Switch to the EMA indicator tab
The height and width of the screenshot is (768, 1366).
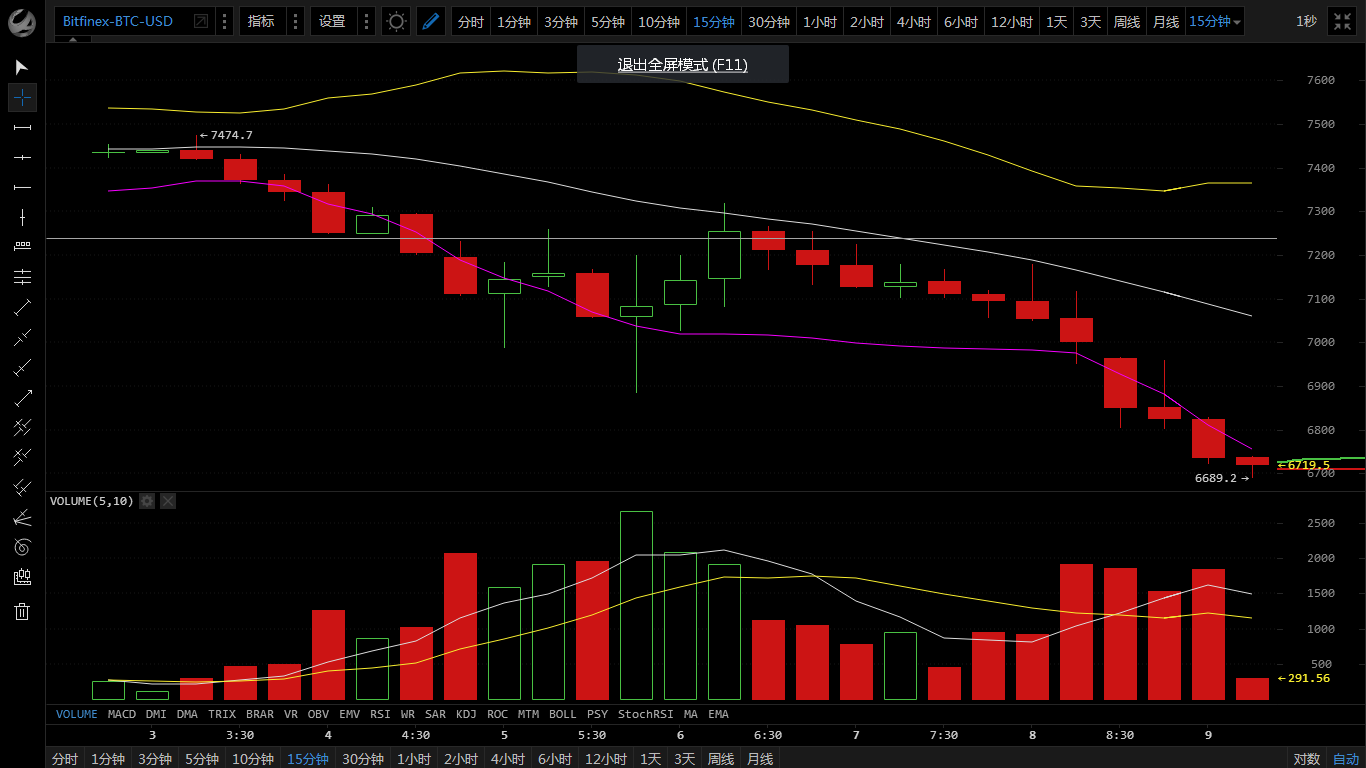click(x=718, y=714)
